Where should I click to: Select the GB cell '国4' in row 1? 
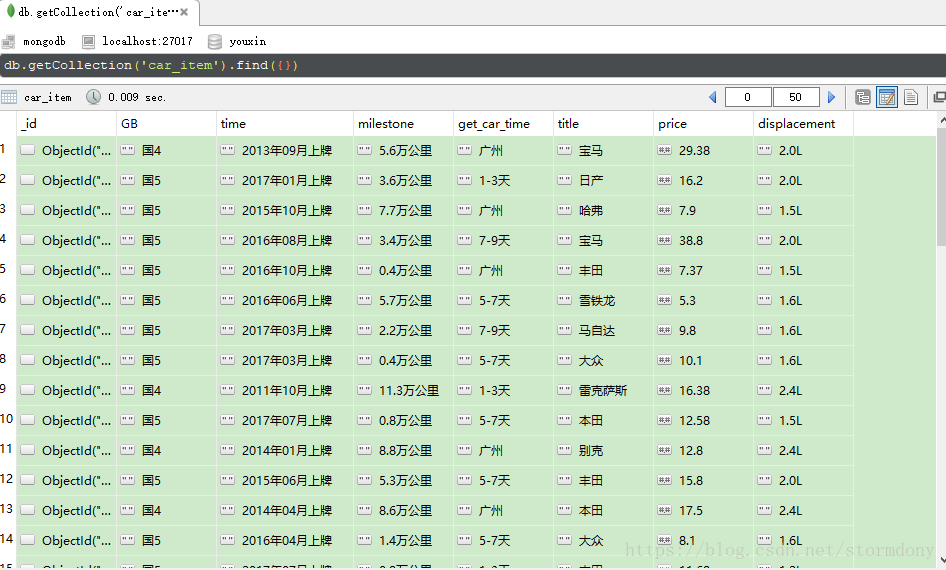[166, 151]
